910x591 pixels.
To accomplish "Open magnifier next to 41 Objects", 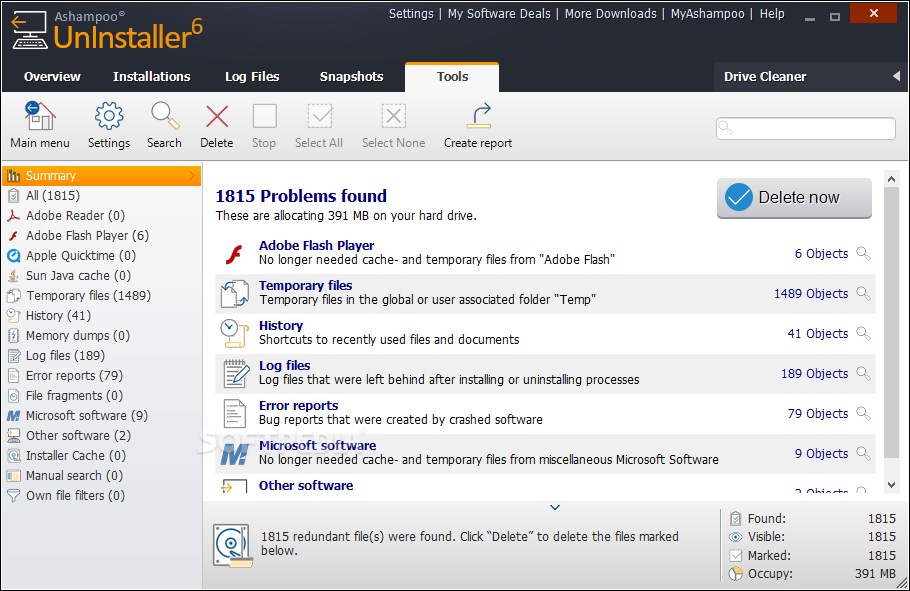I will pos(864,334).
